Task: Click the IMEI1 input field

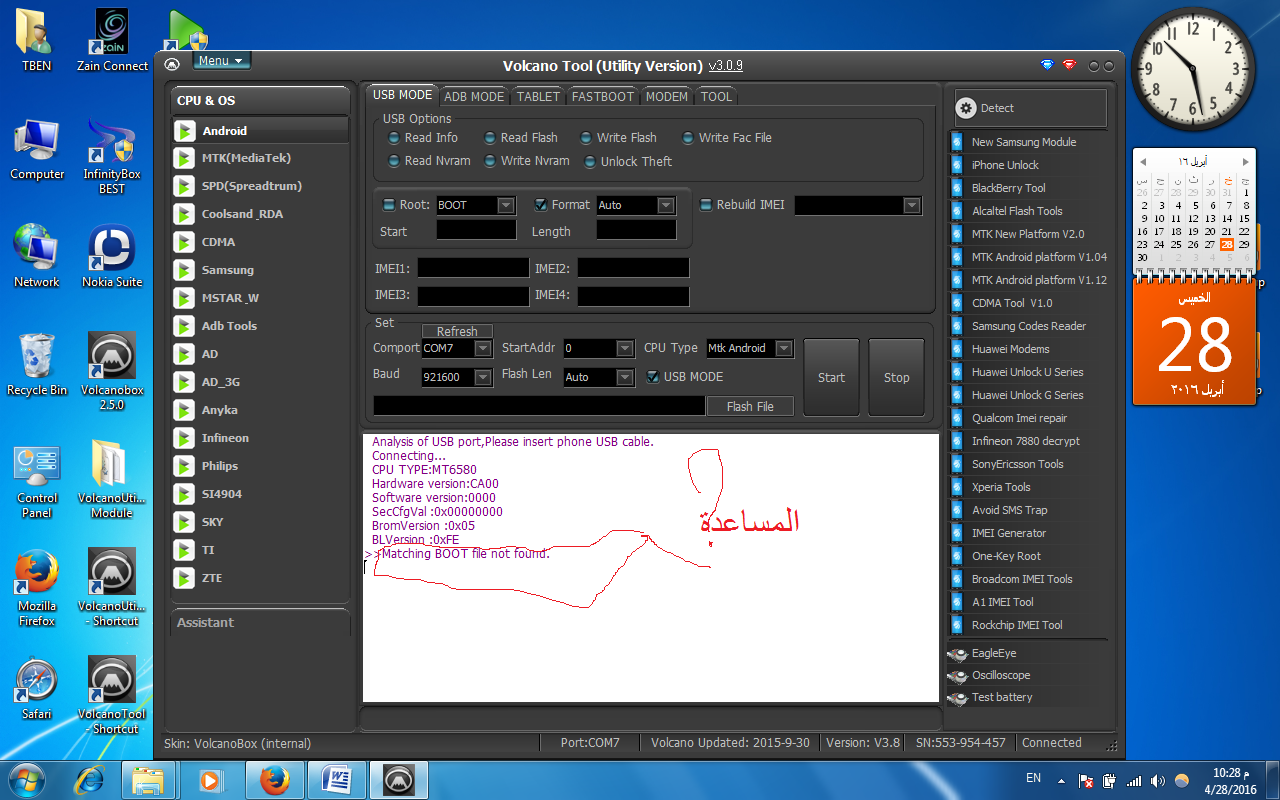Action: 473,267
